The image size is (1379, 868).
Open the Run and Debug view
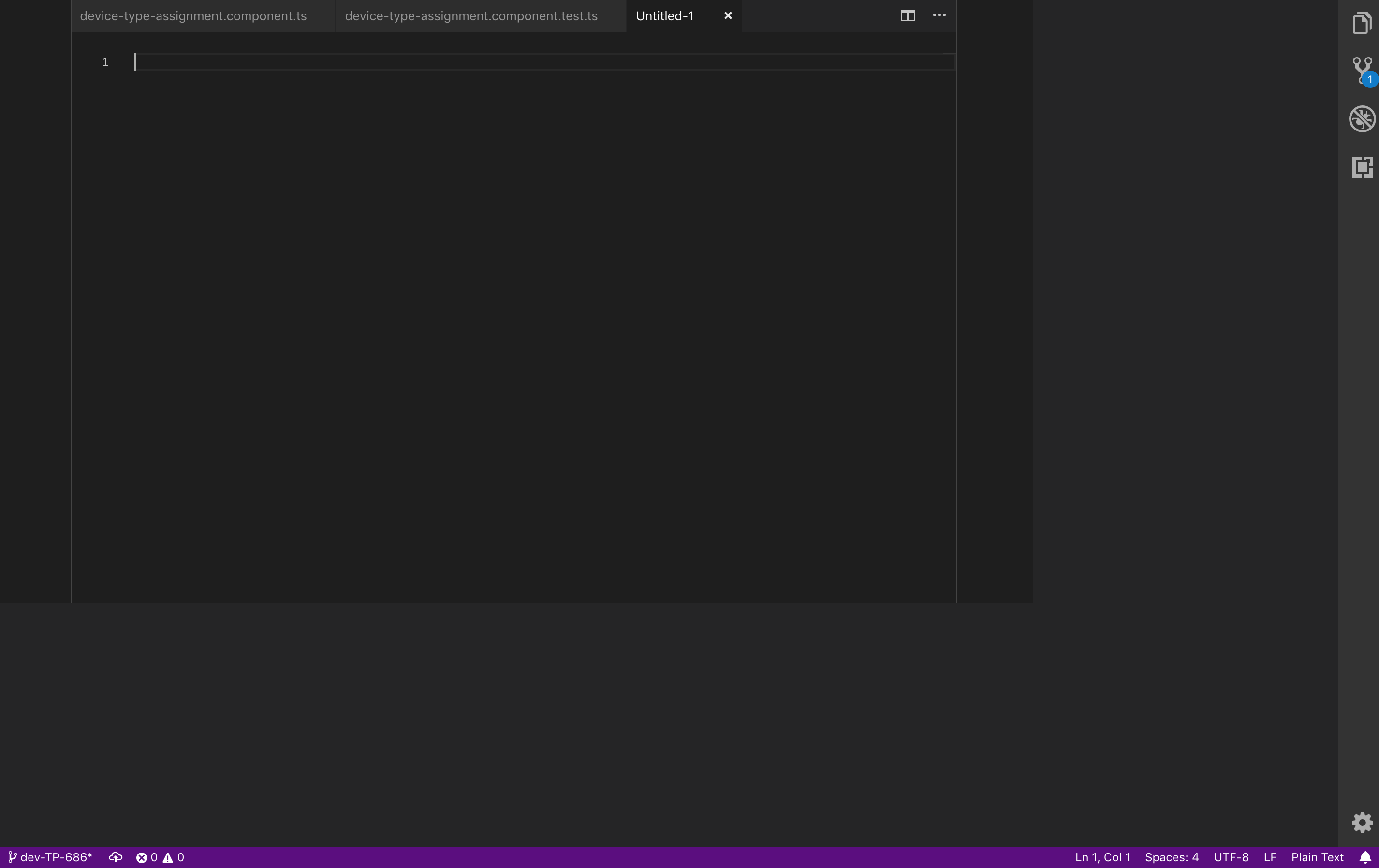coord(1361,119)
